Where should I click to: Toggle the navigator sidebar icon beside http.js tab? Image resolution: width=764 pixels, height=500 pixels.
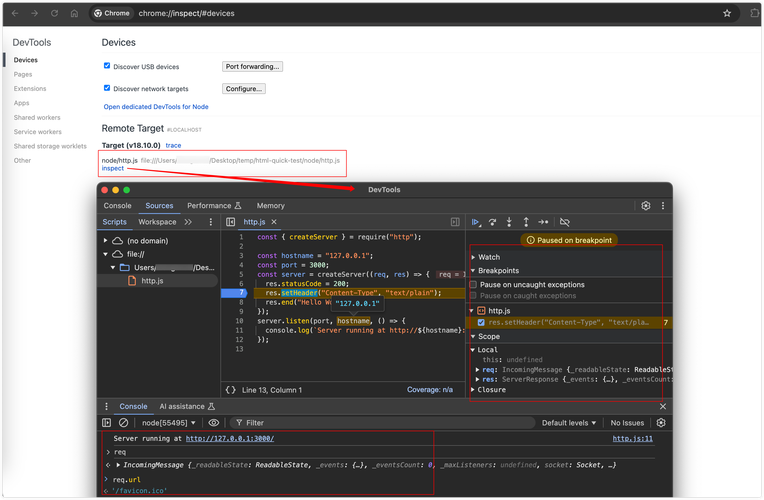(x=230, y=222)
